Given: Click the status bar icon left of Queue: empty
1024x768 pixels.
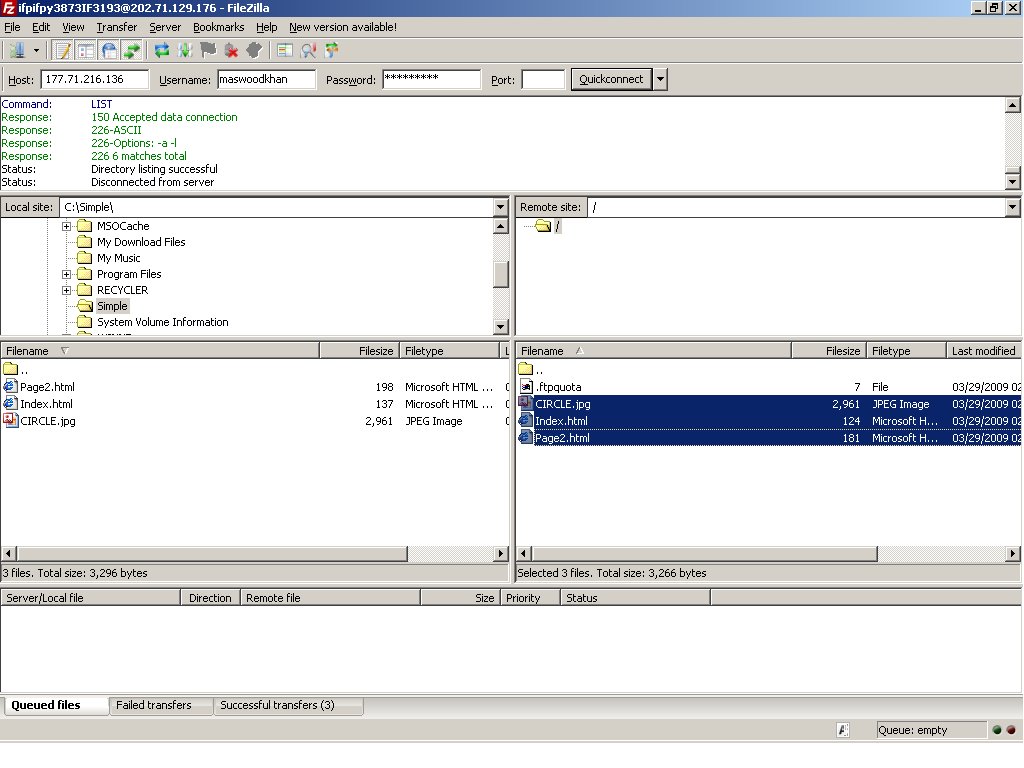Looking at the screenshot, I should 843,730.
